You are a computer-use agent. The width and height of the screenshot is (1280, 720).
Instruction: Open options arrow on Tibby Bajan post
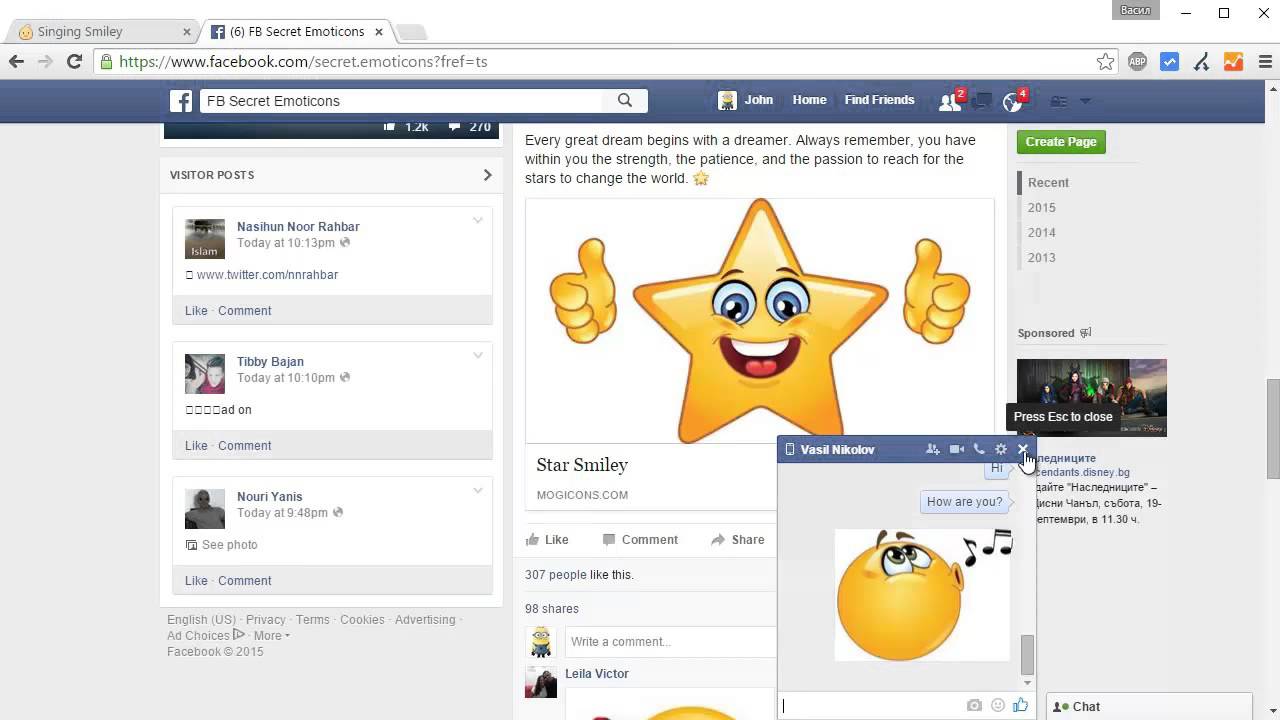click(477, 356)
